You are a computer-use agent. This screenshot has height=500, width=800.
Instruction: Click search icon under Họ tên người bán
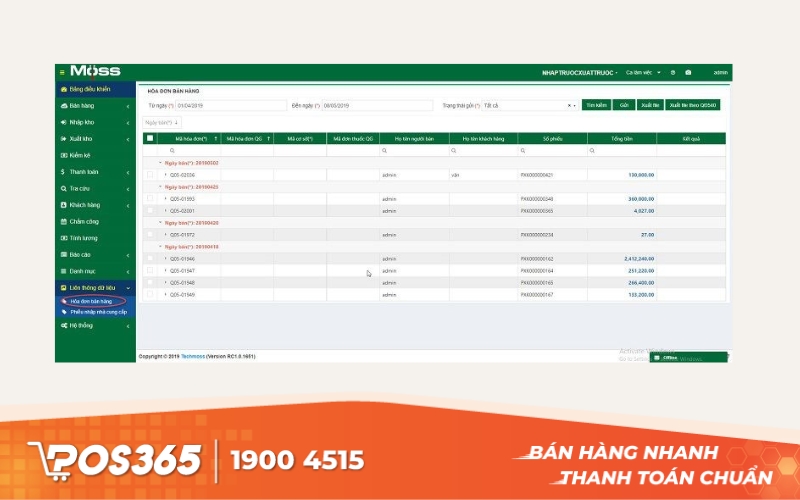(x=384, y=151)
